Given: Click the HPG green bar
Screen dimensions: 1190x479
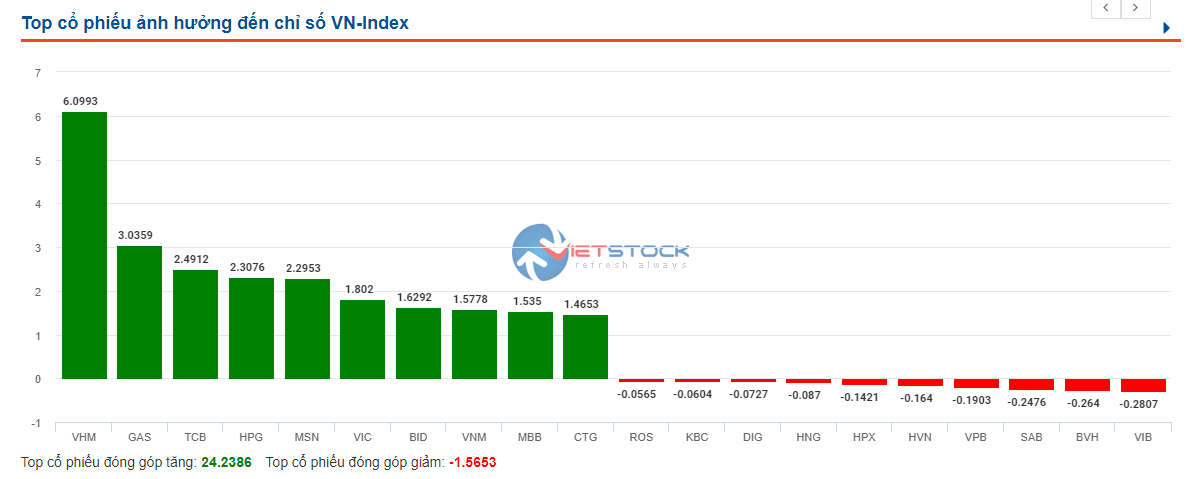Looking at the screenshot, I should click(x=251, y=328).
